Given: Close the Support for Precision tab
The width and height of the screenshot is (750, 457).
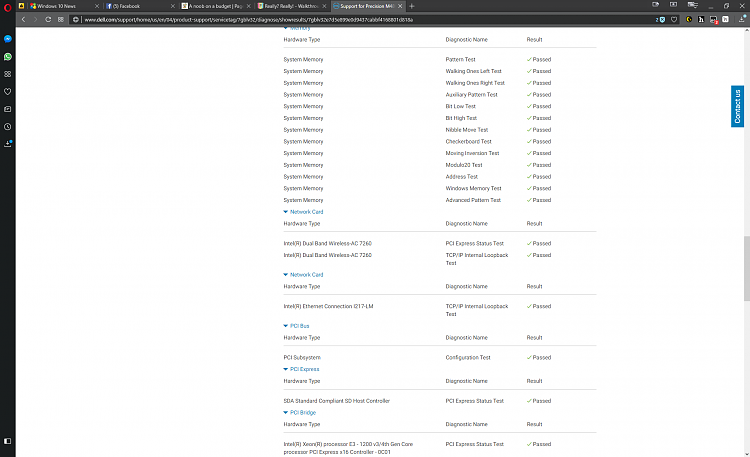Looking at the screenshot, I should pyautogui.click(x=400, y=6).
